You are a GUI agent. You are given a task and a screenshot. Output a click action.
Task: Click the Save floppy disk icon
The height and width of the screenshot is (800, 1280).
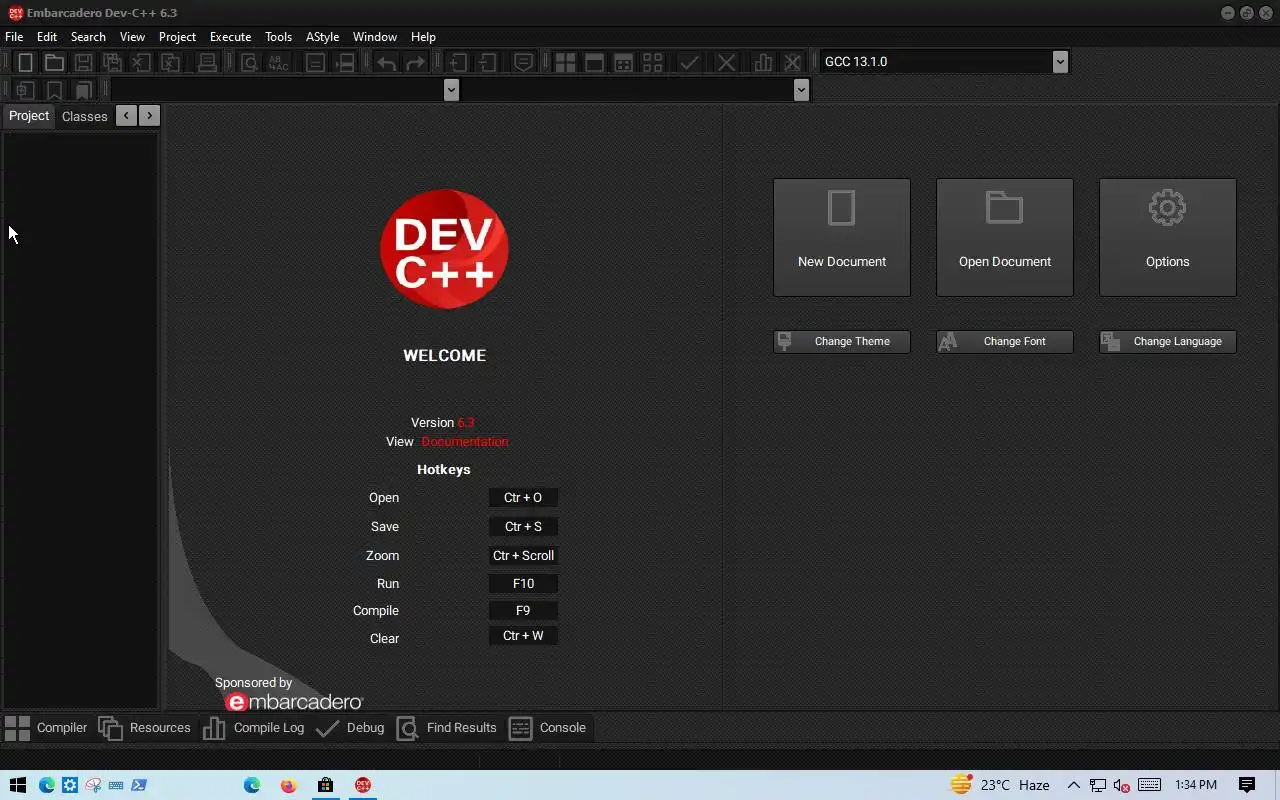83,62
